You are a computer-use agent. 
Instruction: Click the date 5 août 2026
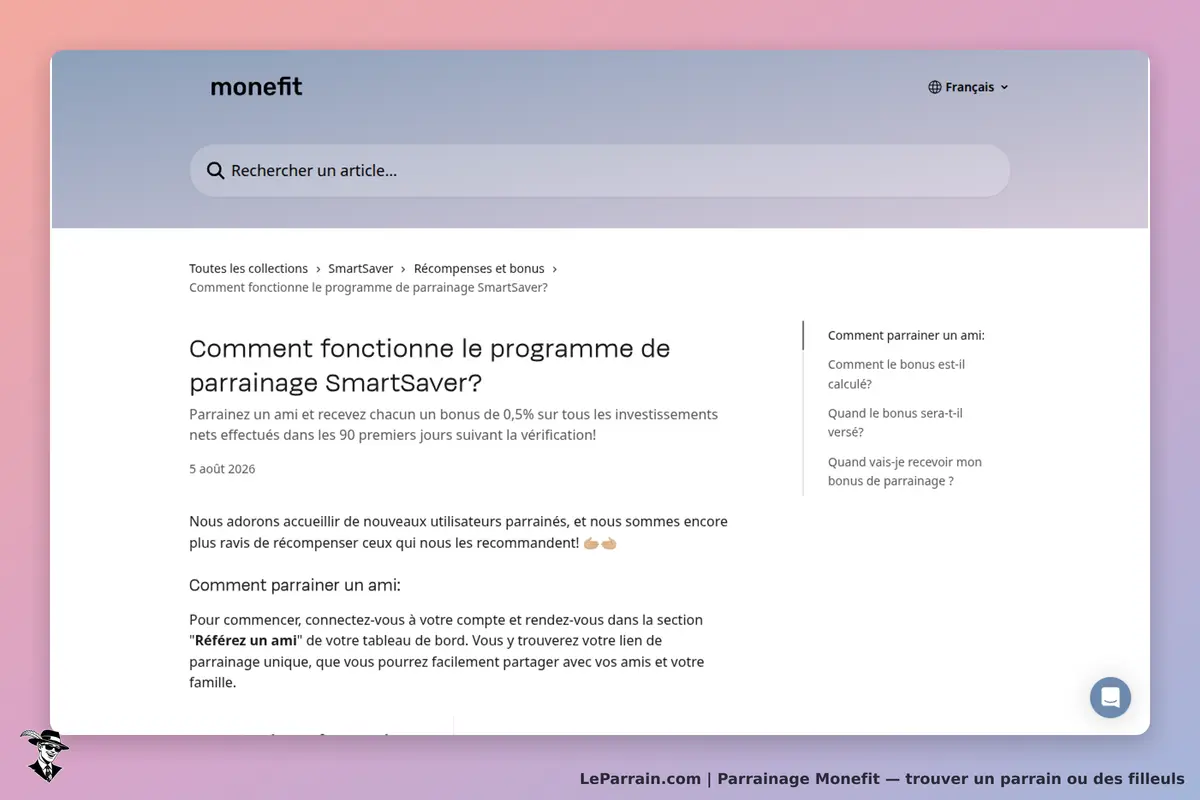[x=222, y=468]
